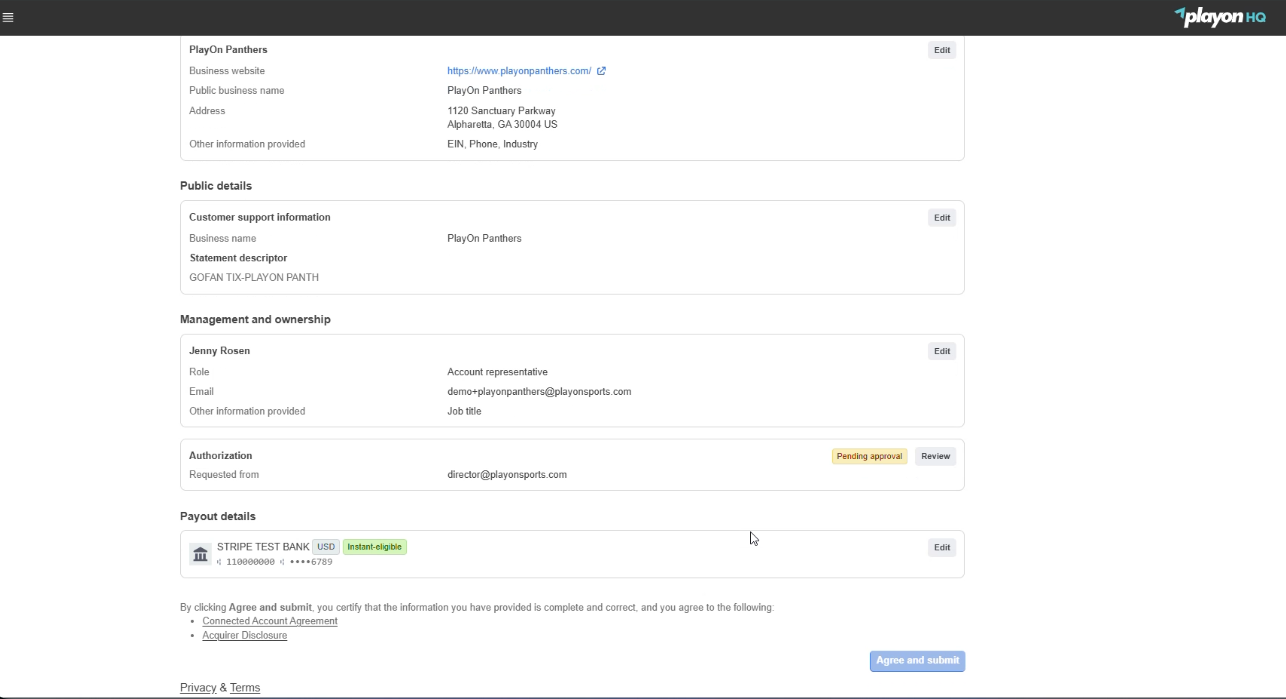Click the Public details heading
Image resolution: width=1286 pixels, height=699 pixels.
216,186
